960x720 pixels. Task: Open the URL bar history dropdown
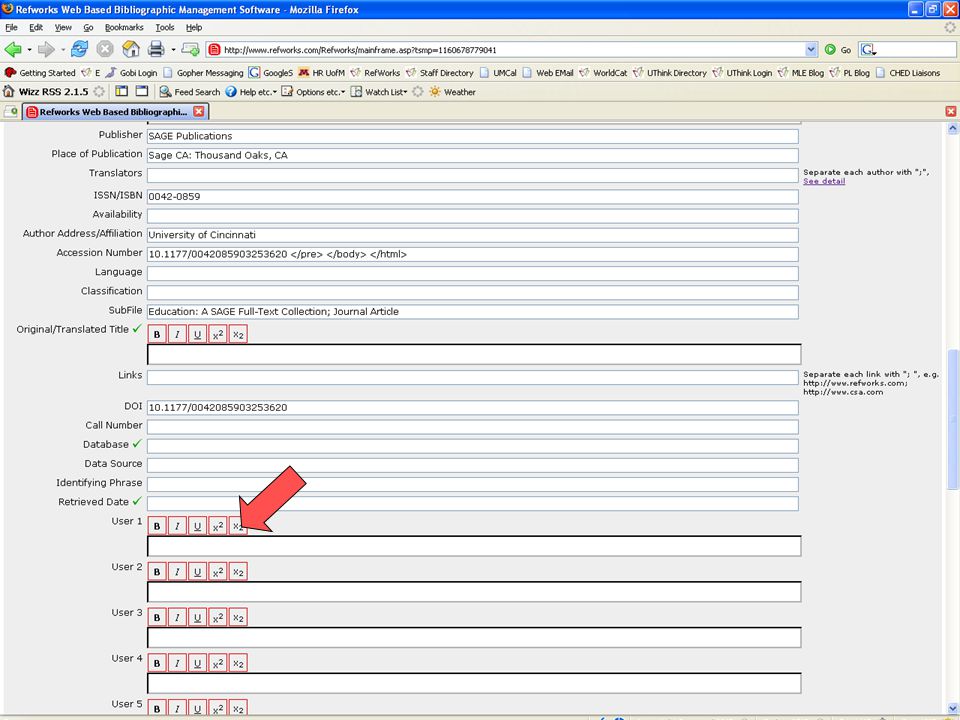click(x=811, y=50)
